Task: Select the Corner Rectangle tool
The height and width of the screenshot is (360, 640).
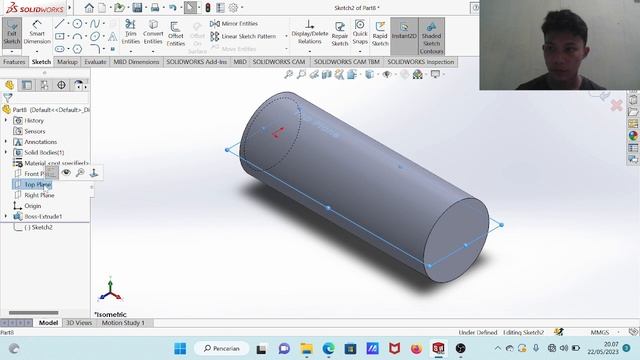Action: [x=60, y=36]
